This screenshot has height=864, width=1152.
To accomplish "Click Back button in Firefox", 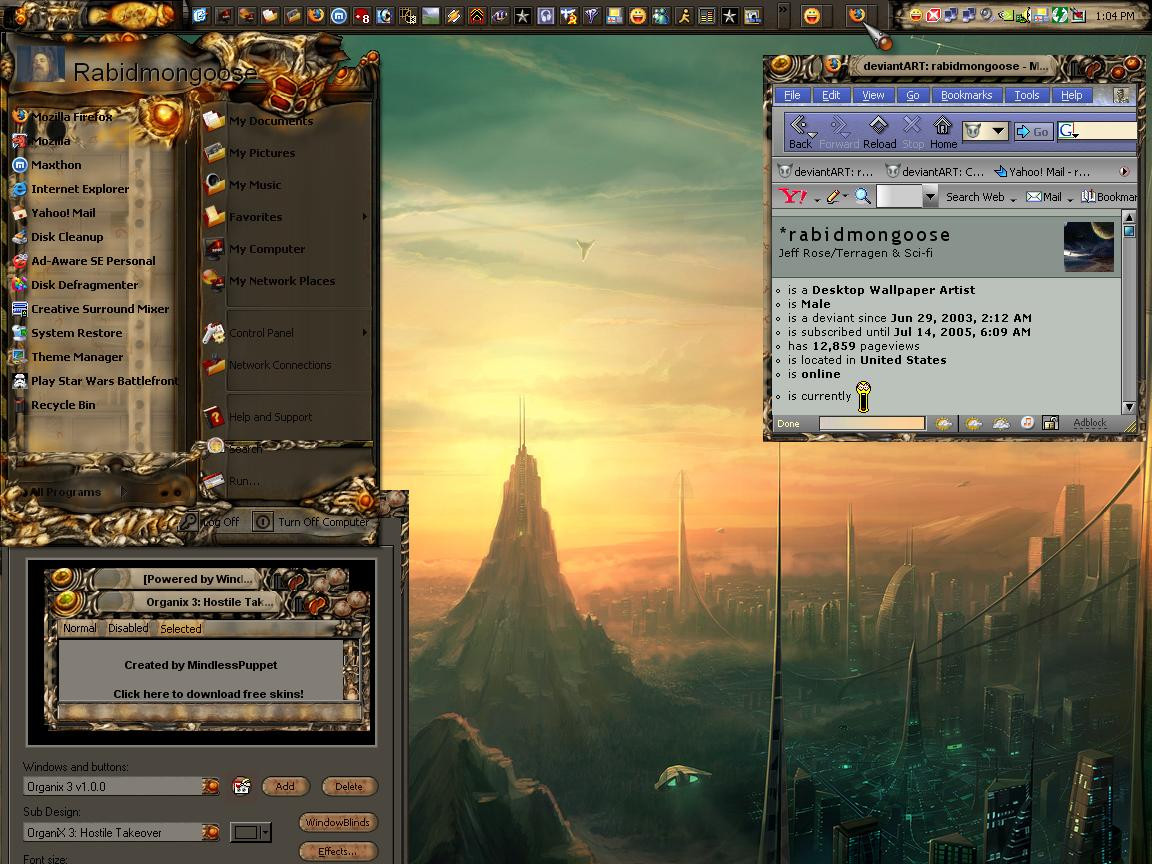I will 801,133.
